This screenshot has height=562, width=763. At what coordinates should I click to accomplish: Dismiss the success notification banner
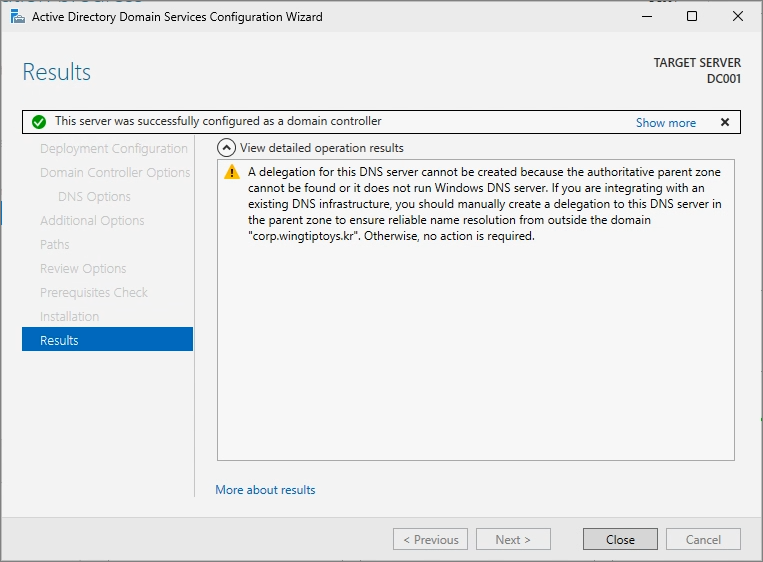click(x=725, y=122)
